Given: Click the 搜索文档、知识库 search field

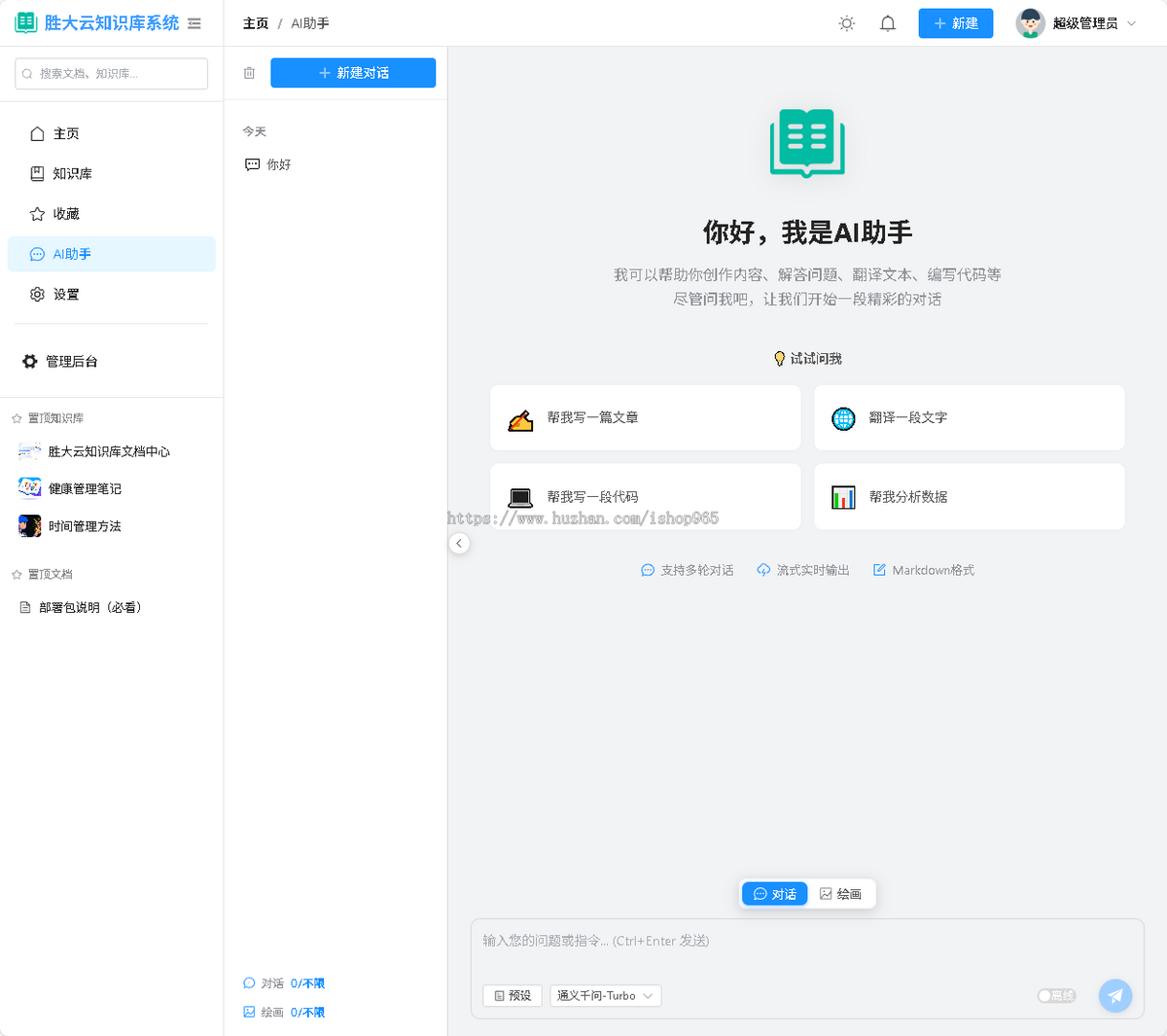Looking at the screenshot, I should (x=112, y=74).
